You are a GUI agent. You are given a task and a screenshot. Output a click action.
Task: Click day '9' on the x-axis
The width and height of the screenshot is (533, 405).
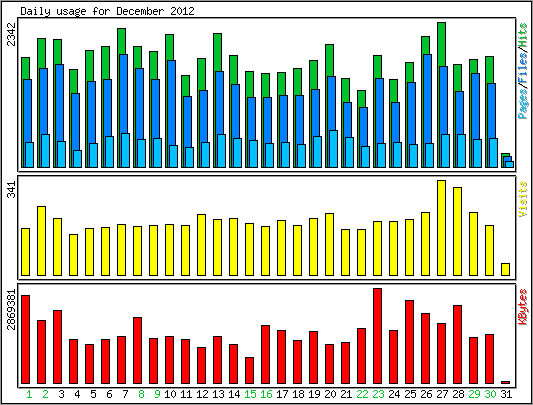click(157, 394)
